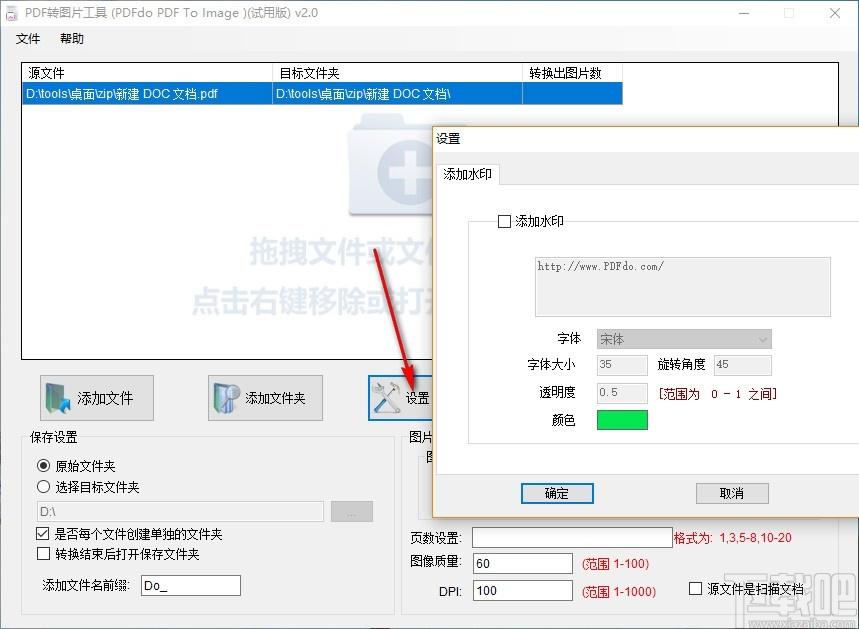Toggle create separate folder per file checkbox
Viewport: 859px width, 629px height.
43,534
